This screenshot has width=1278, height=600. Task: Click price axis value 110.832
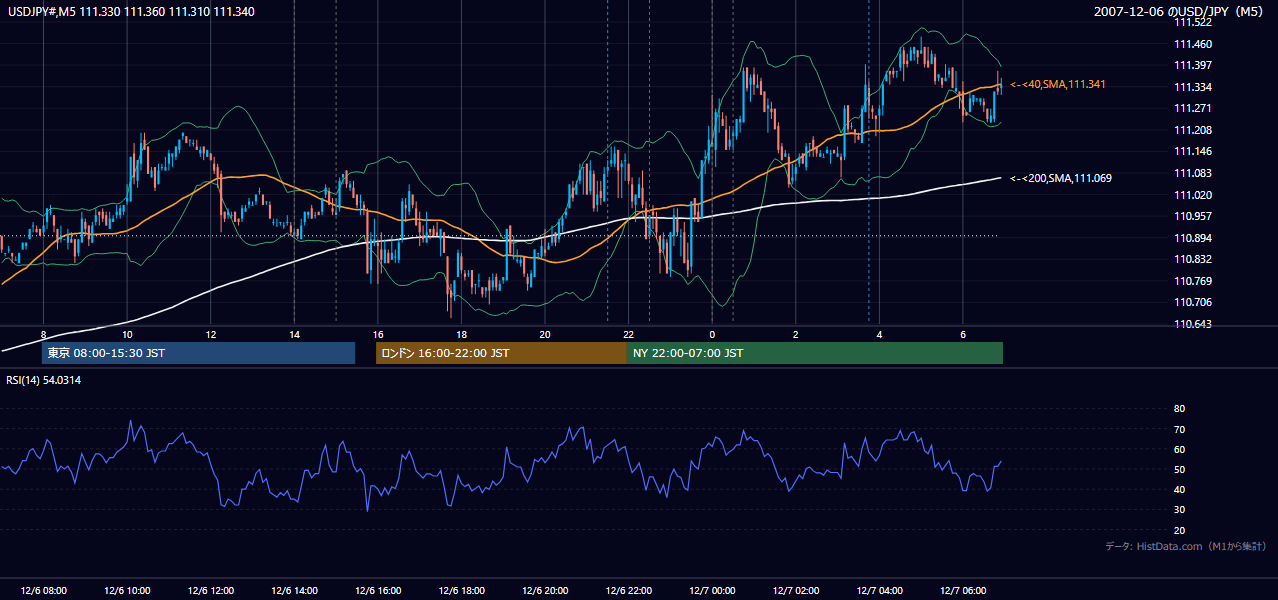[1191, 259]
